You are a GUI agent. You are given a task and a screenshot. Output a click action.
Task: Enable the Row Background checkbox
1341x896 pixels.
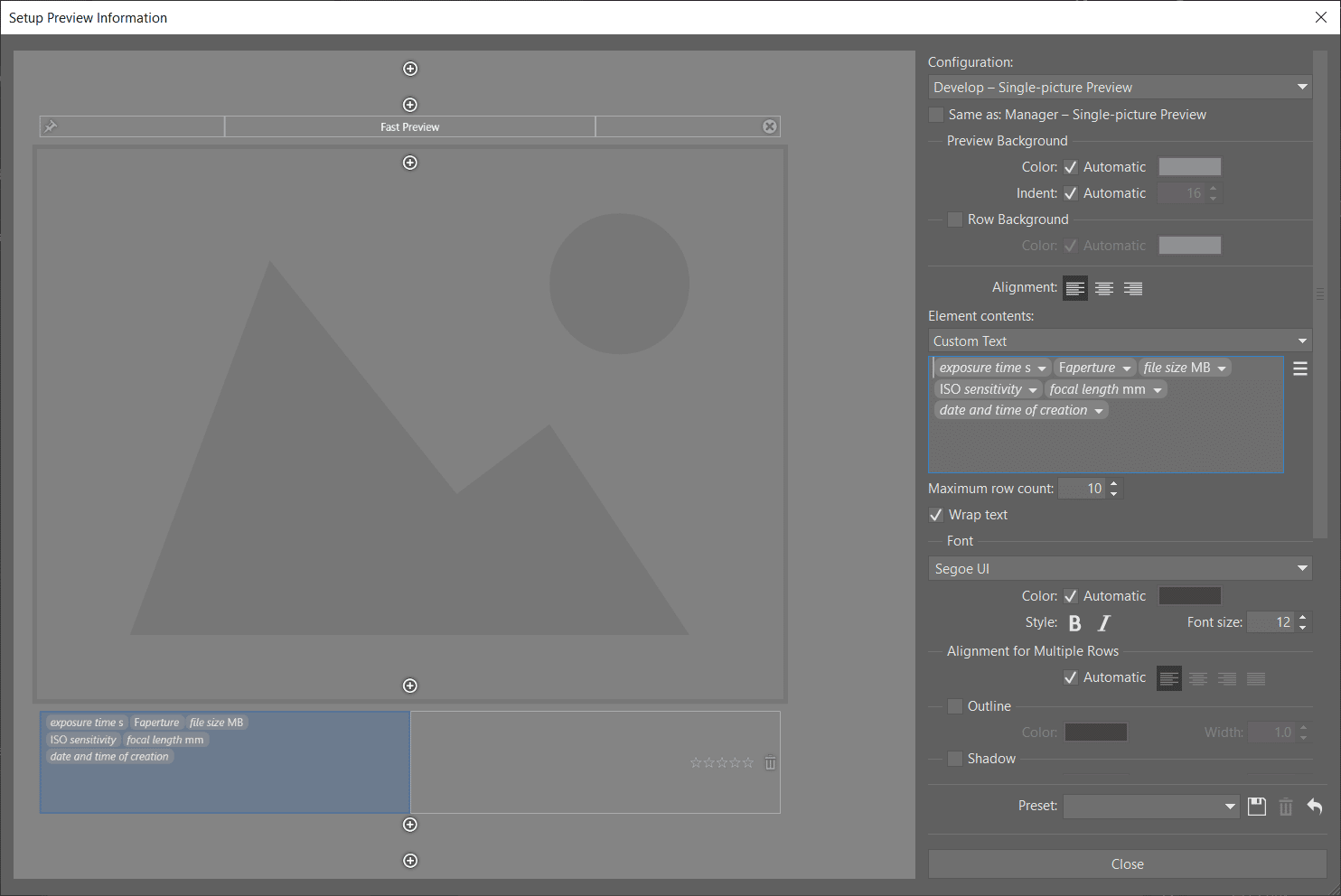pos(955,219)
